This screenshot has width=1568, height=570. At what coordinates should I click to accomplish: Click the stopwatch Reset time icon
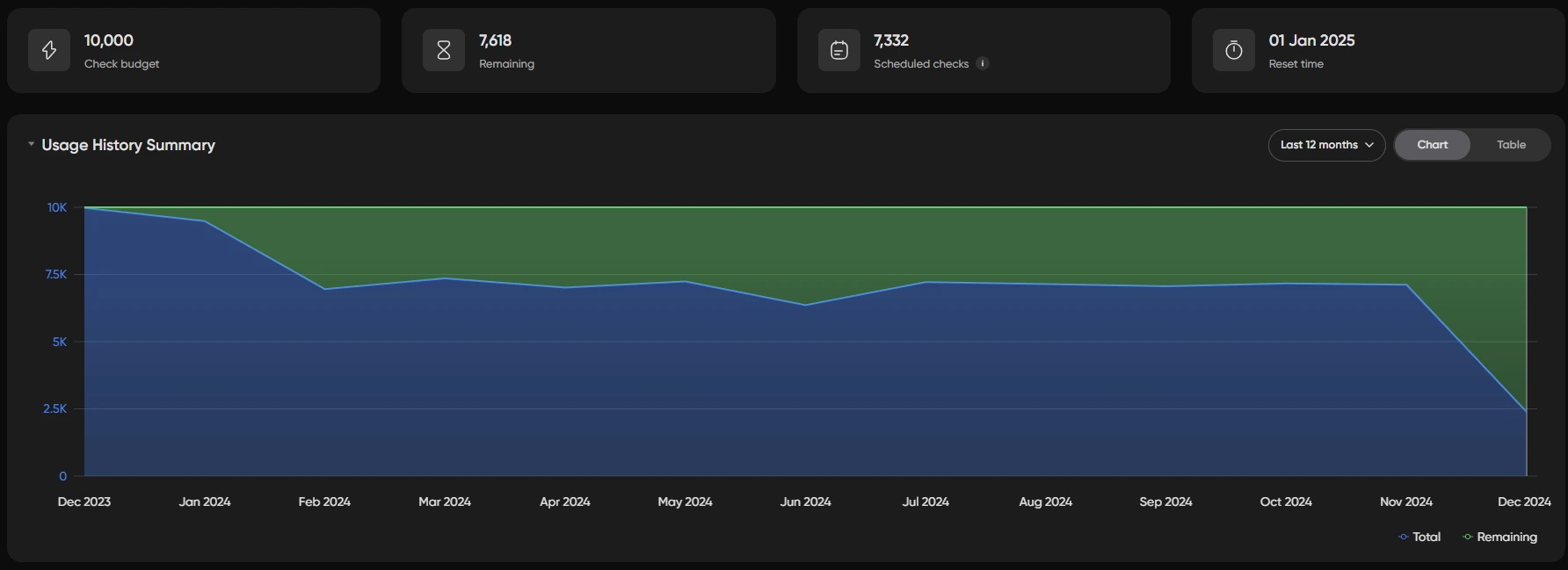point(1234,51)
